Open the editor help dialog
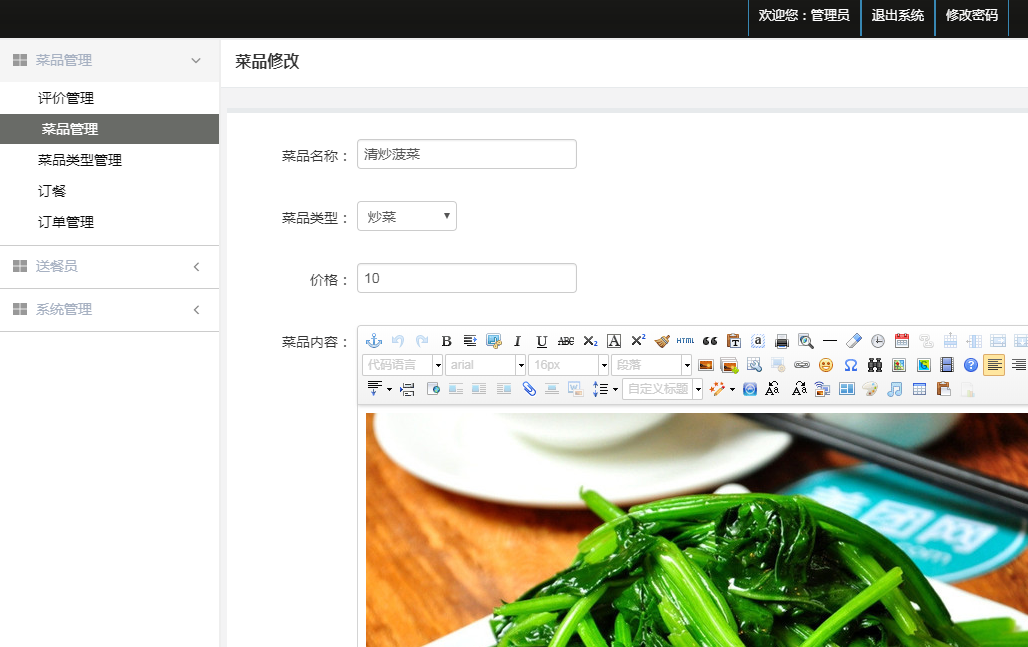Image resolution: width=1028 pixels, height=647 pixels. (x=971, y=365)
